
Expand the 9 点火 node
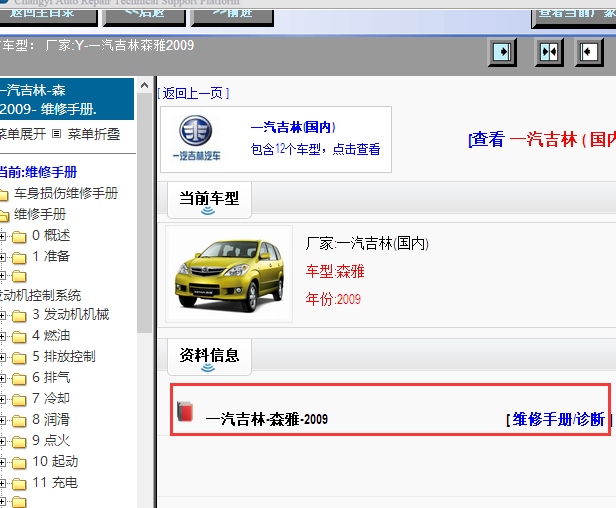[x=2, y=442]
